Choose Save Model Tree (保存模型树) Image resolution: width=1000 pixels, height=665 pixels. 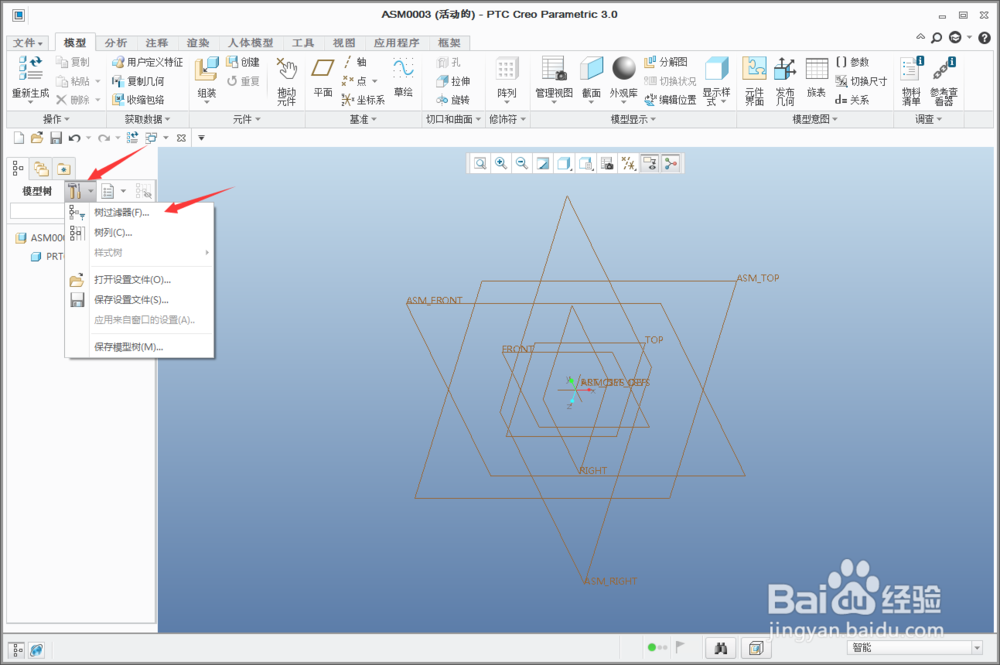coord(140,347)
